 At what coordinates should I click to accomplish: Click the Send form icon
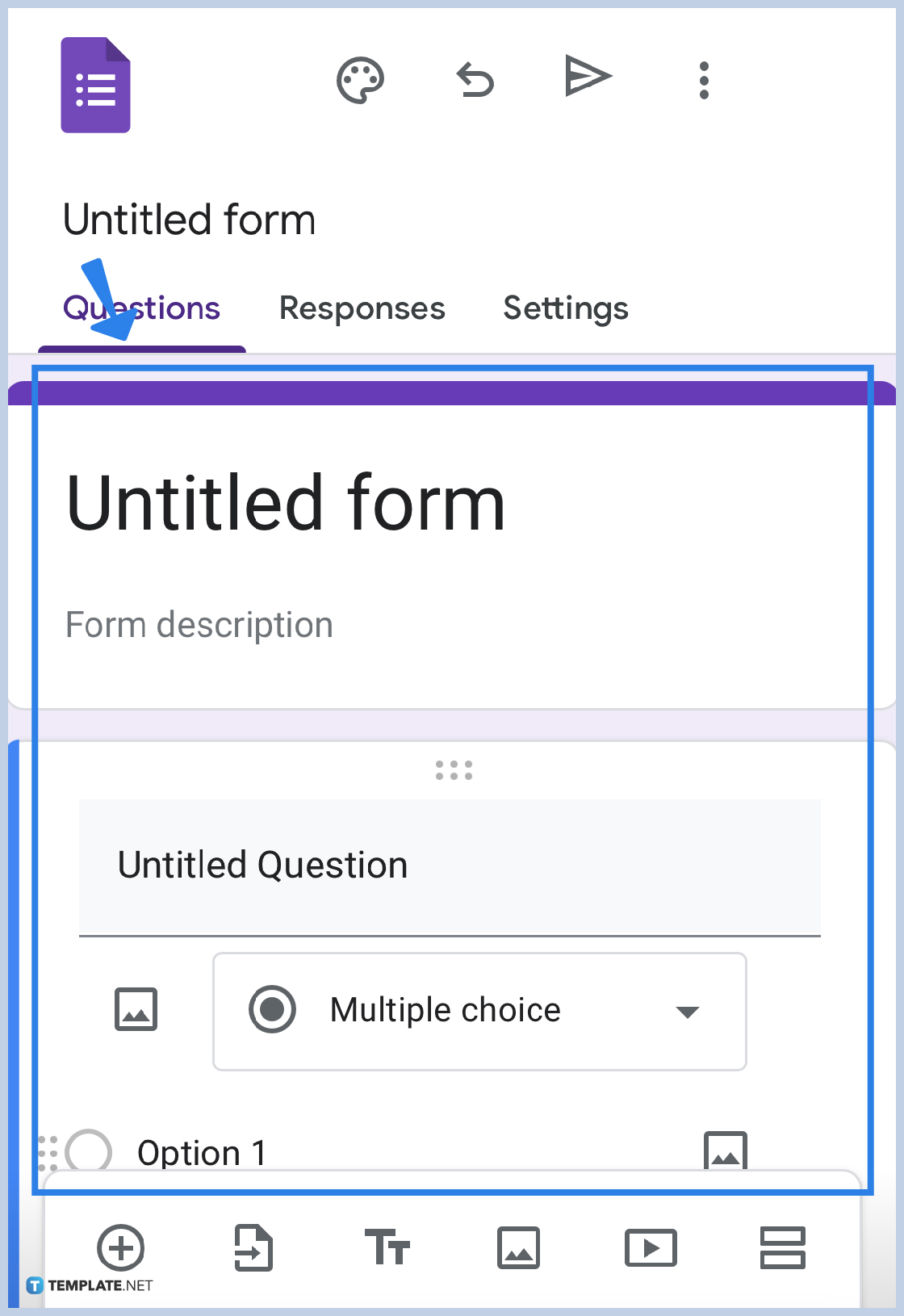588,77
